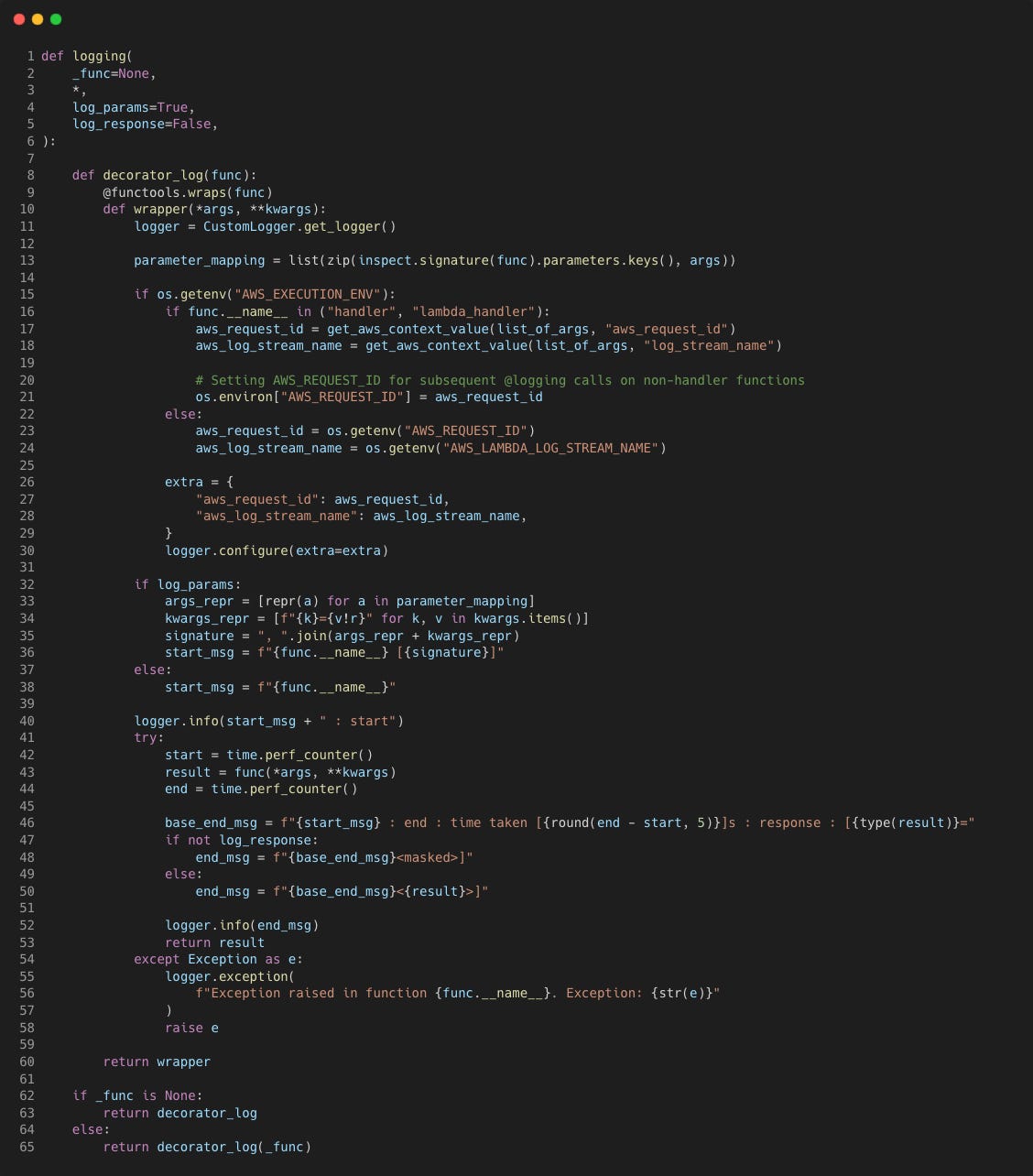Screen dimensions: 1033x1176
Task: Click 'if not log_response:' line
Action: 242,840
